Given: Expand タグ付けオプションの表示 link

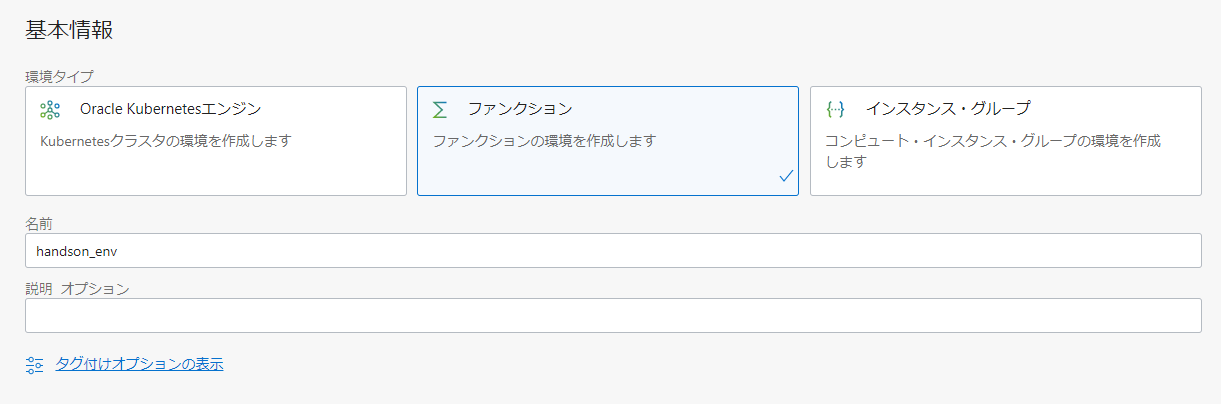Looking at the screenshot, I should [x=139, y=364].
